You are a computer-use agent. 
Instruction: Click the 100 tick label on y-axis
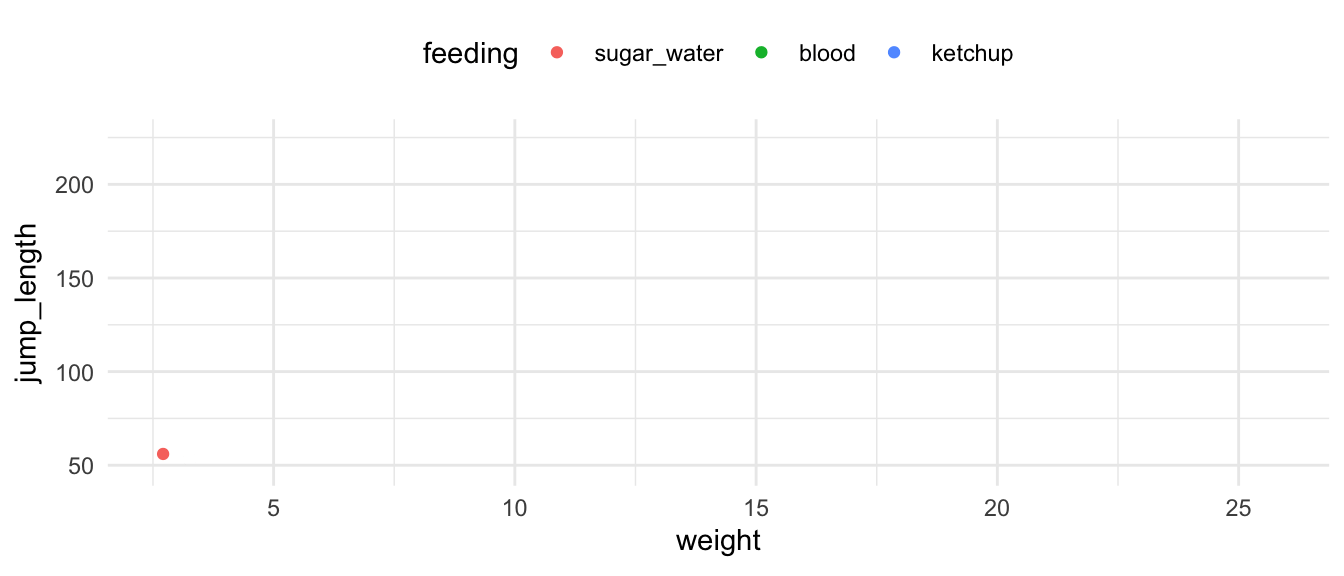coord(76,372)
